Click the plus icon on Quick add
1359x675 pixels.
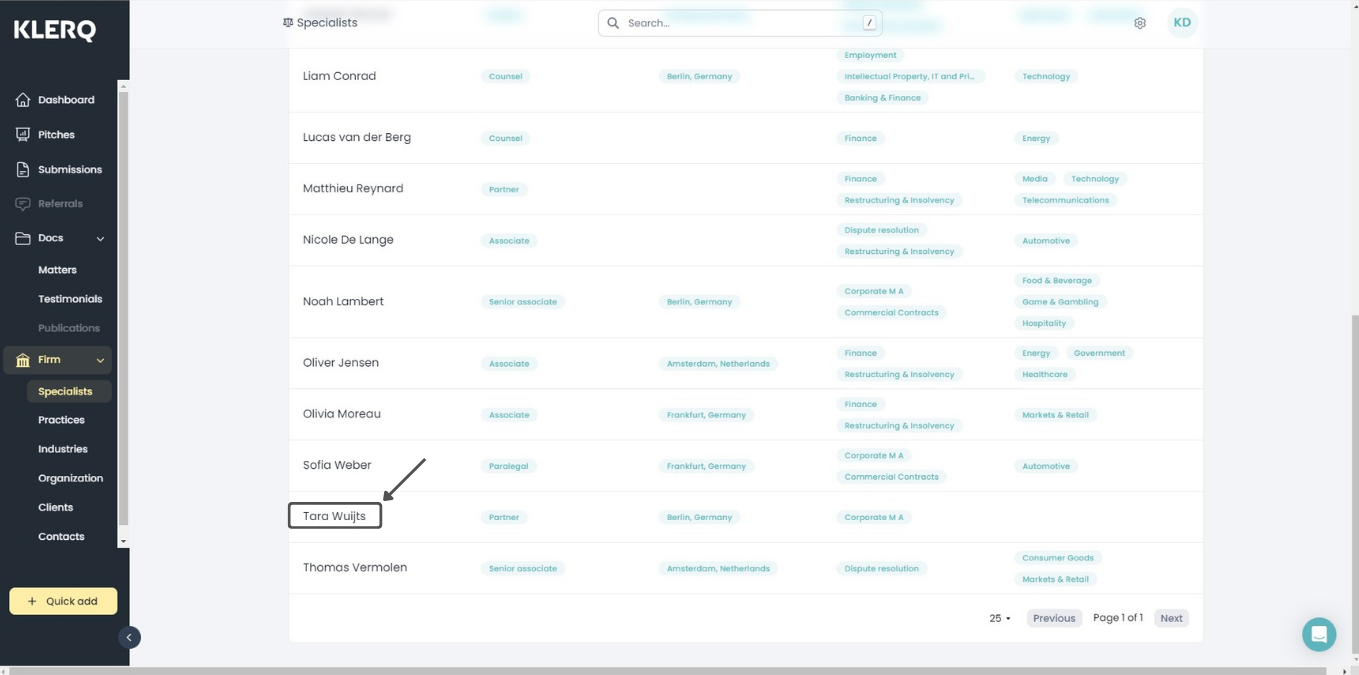tap(32, 601)
